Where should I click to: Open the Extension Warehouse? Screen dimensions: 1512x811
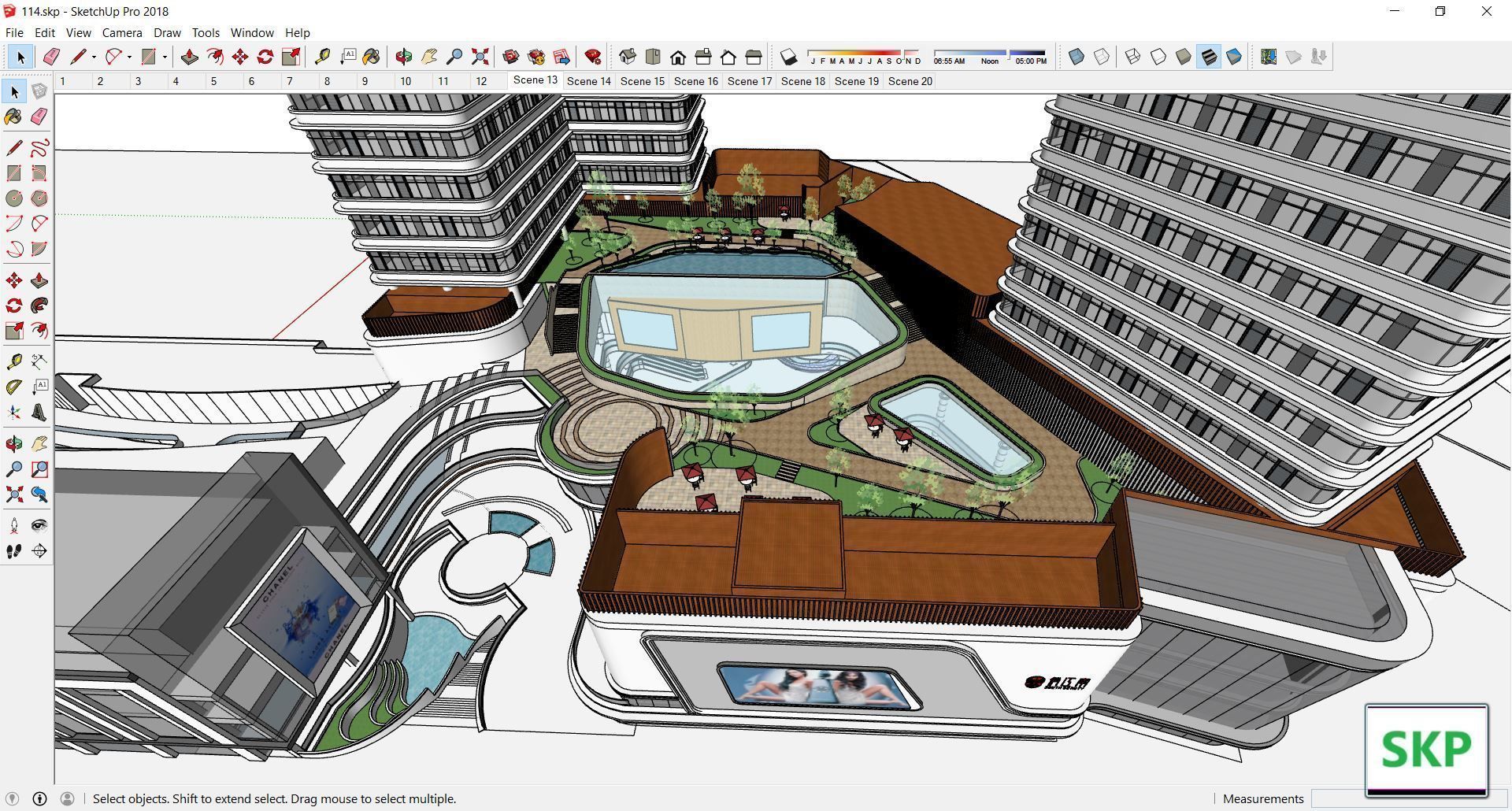536,57
